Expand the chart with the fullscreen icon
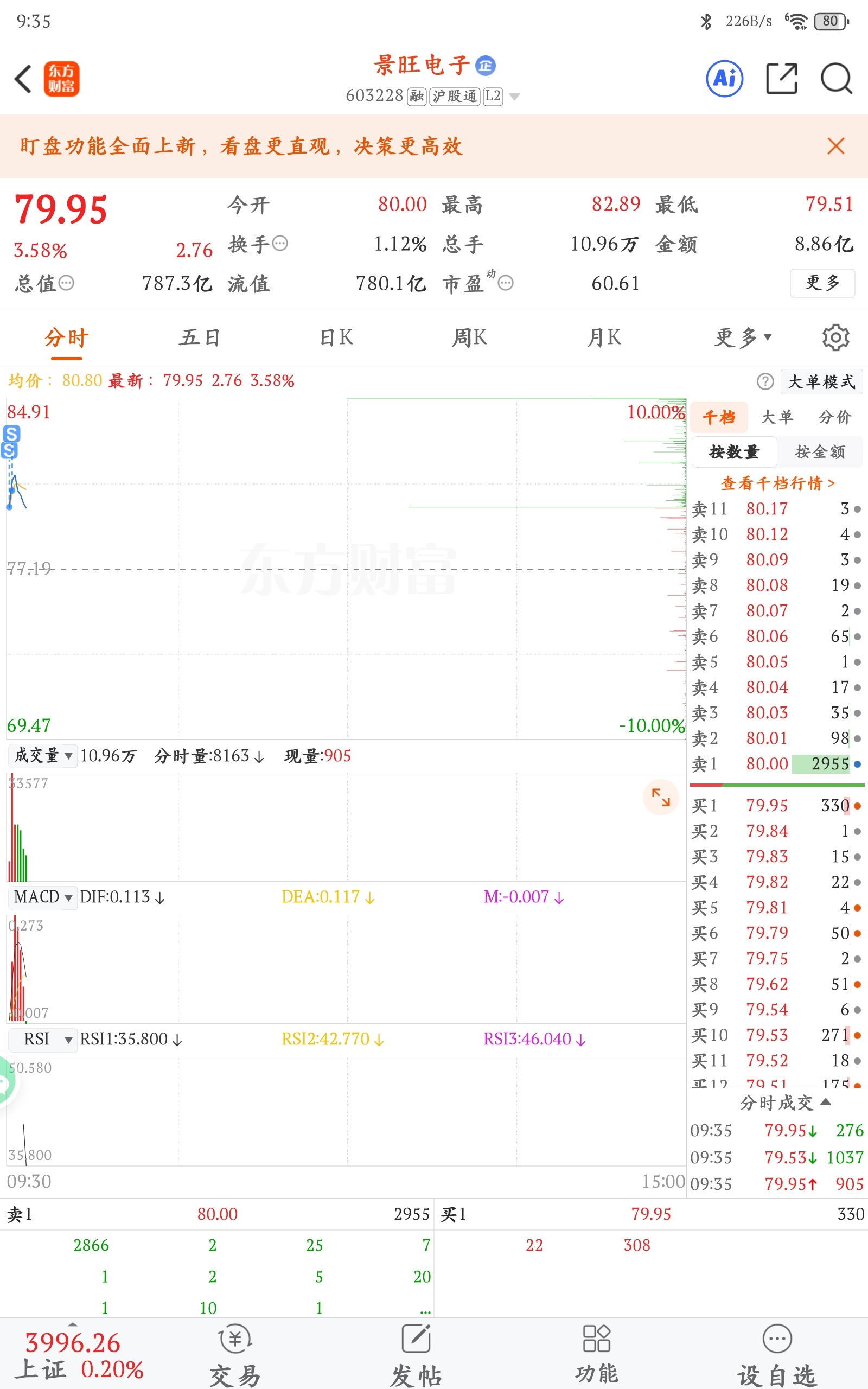Viewport: 868px width, 1389px height. 661,797
